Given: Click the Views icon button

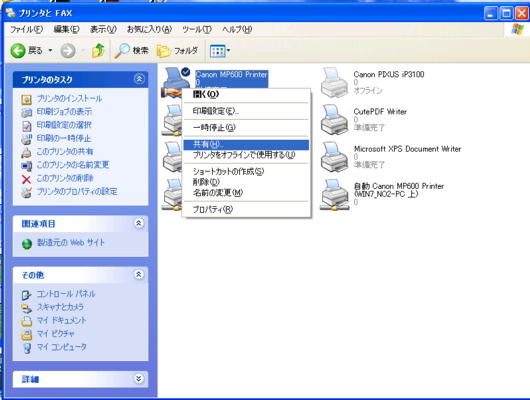Looking at the screenshot, I should 217,51.
